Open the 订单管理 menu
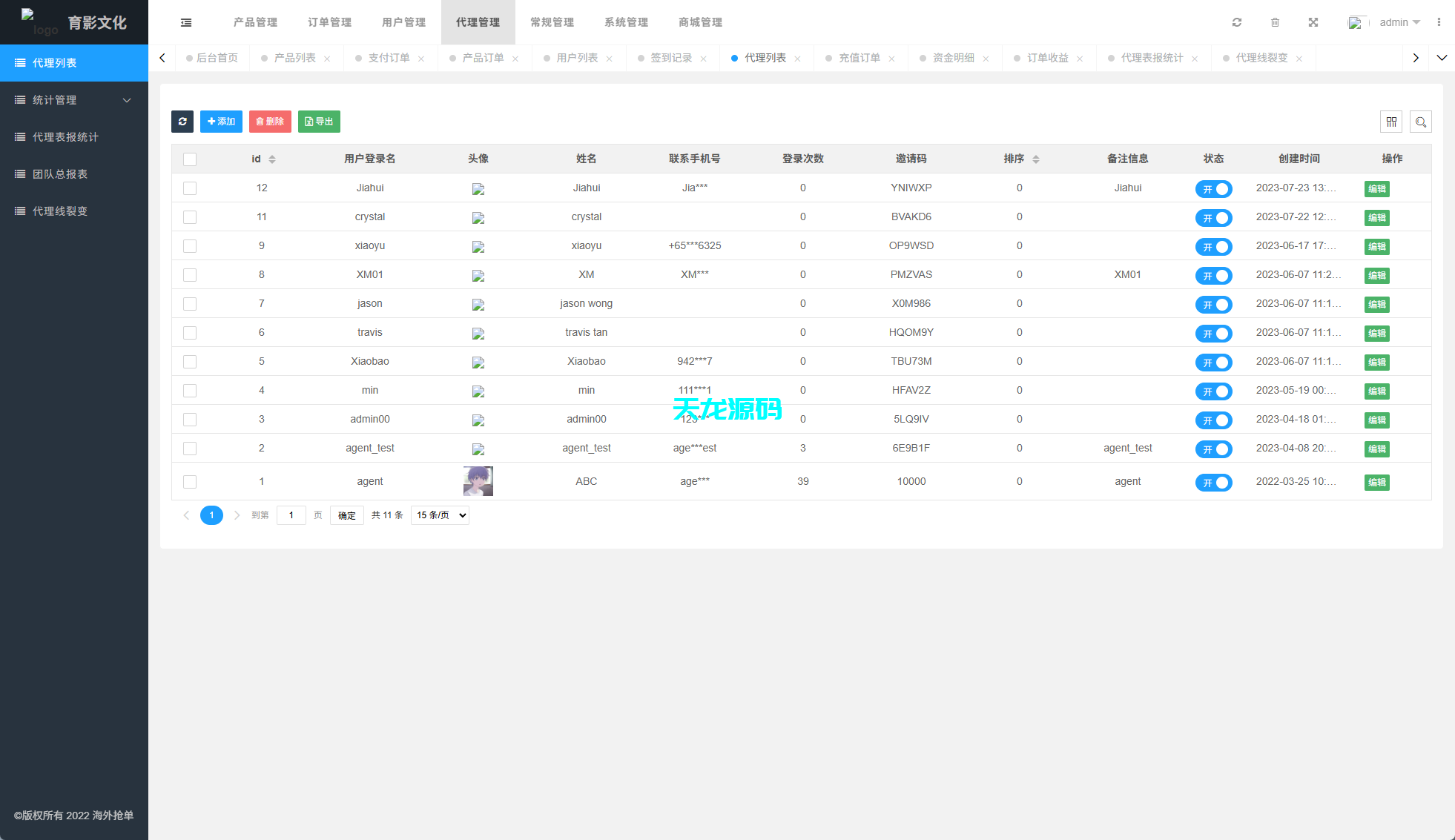The width and height of the screenshot is (1455, 840). pyautogui.click(x=329, y=22)
